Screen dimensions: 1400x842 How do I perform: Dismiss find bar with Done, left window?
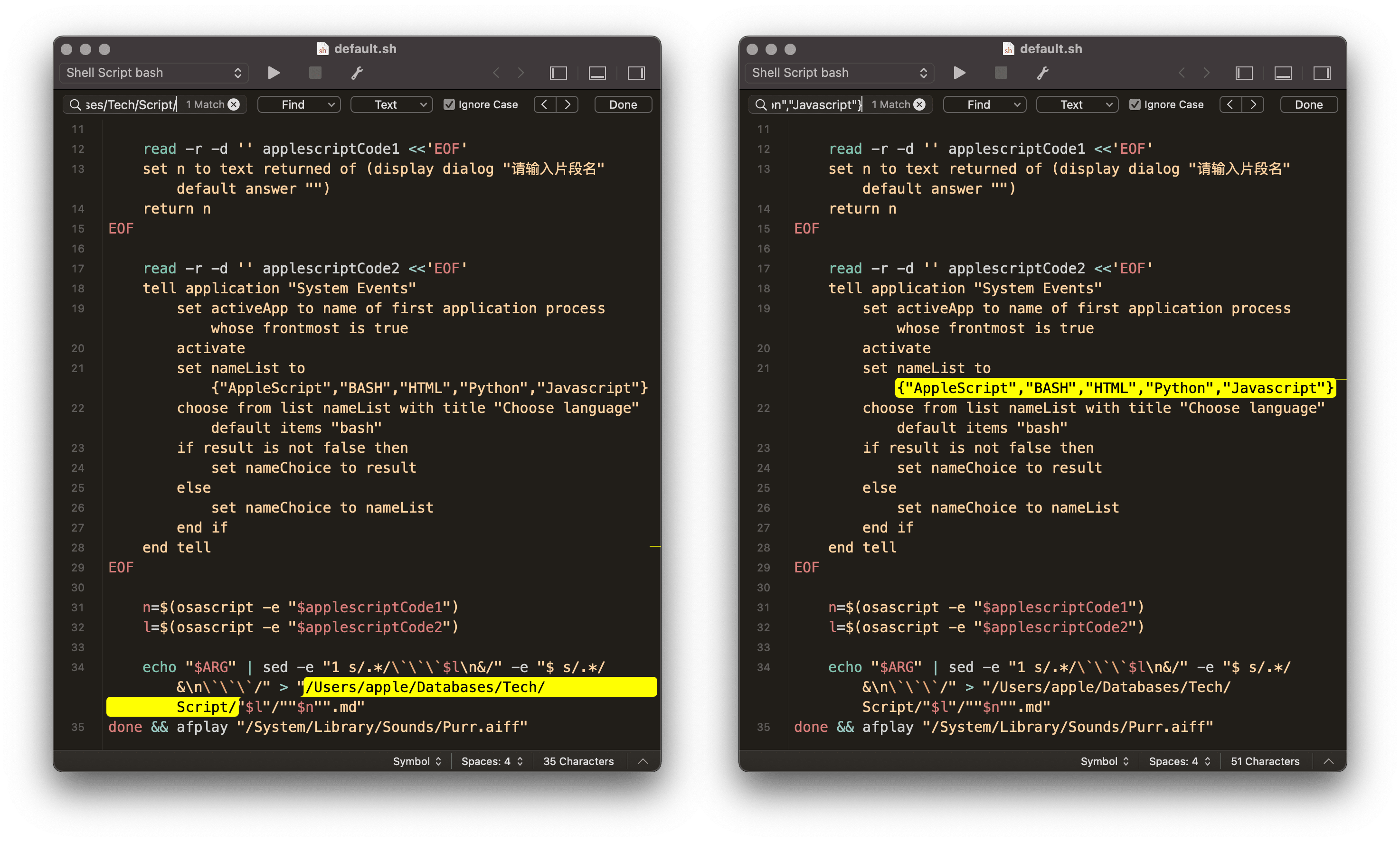click(623, 104)
